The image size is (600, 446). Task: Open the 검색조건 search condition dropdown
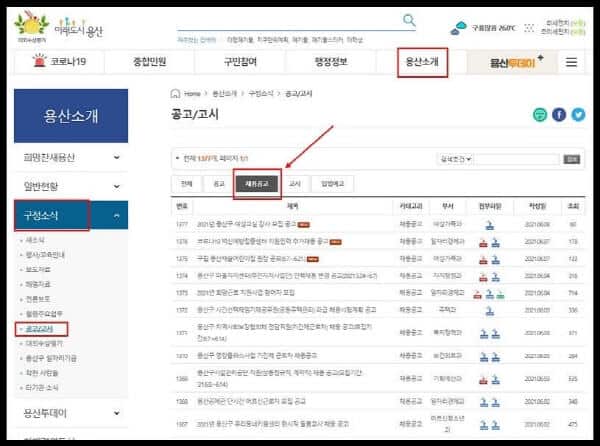[455, 159]
